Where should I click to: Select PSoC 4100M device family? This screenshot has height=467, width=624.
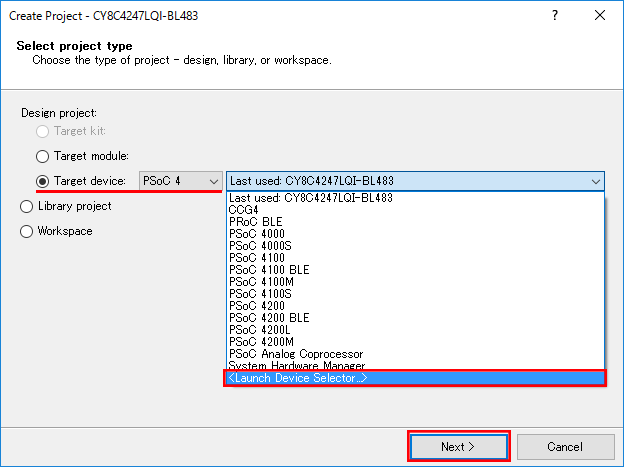click(415, 282)
